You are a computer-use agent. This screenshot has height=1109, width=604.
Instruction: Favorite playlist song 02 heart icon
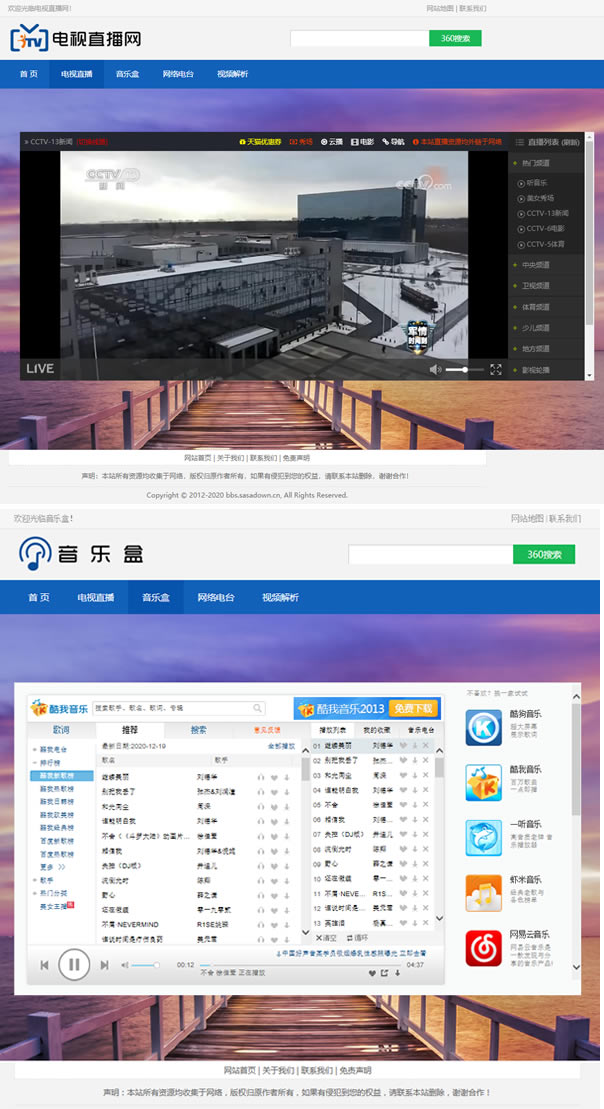[x=403, y=760]
